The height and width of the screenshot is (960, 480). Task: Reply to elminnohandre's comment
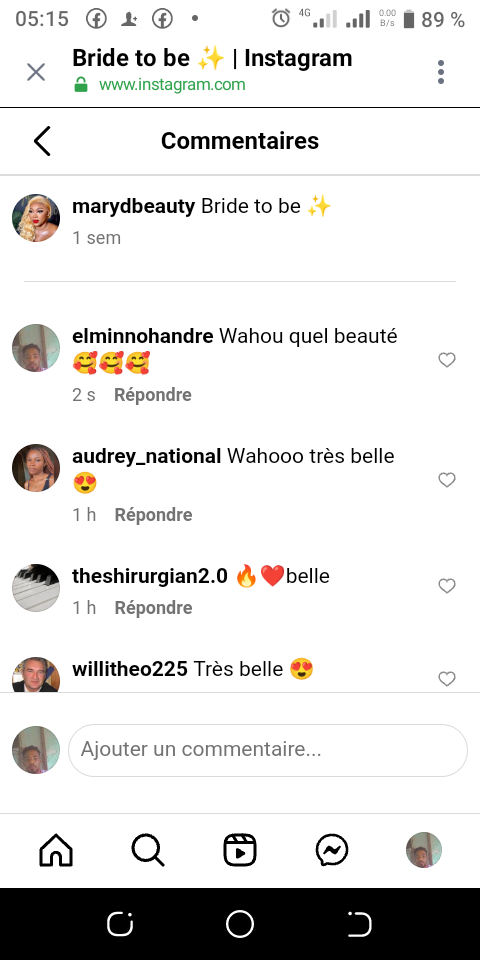153,395
